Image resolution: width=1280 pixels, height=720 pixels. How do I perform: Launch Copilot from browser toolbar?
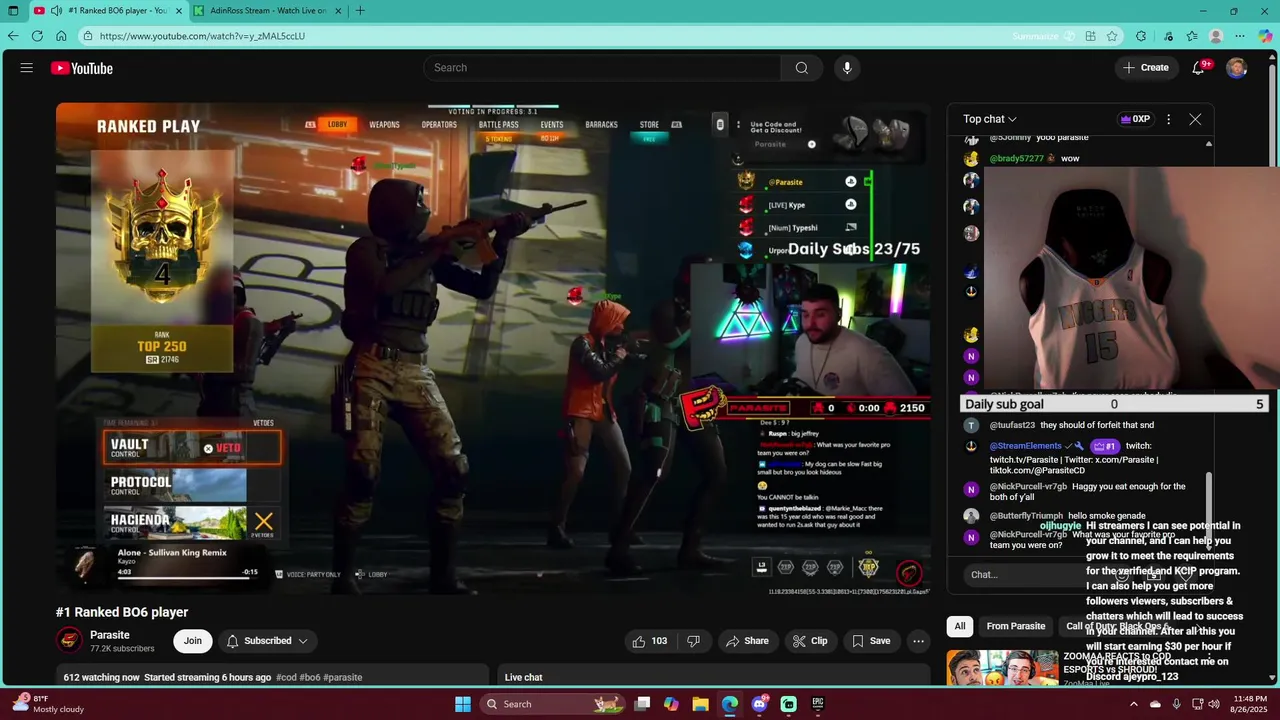[x=1266, y=36]
